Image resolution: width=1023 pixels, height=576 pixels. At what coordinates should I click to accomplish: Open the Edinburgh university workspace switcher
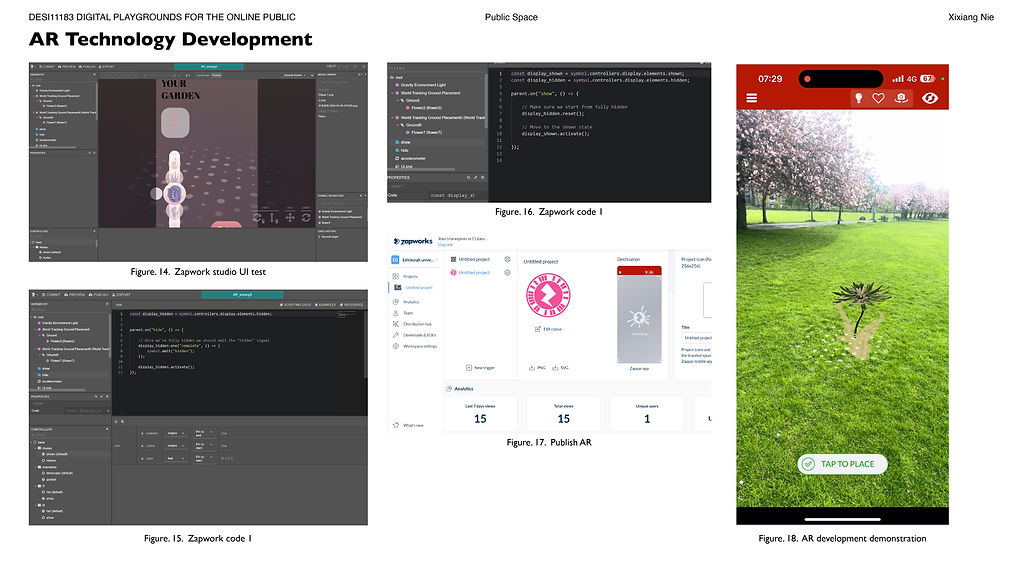(415, 260)
